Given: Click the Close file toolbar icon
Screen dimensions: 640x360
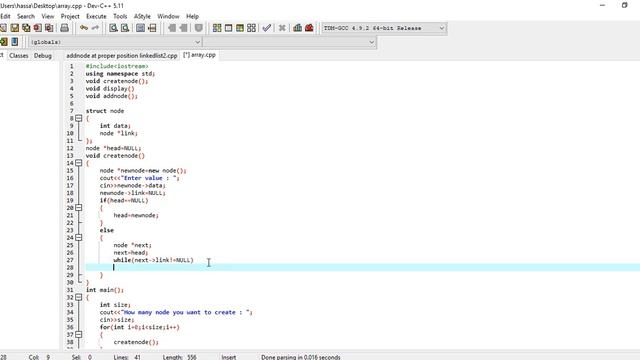Looking at the screenshot, I should tap(38, 28).
